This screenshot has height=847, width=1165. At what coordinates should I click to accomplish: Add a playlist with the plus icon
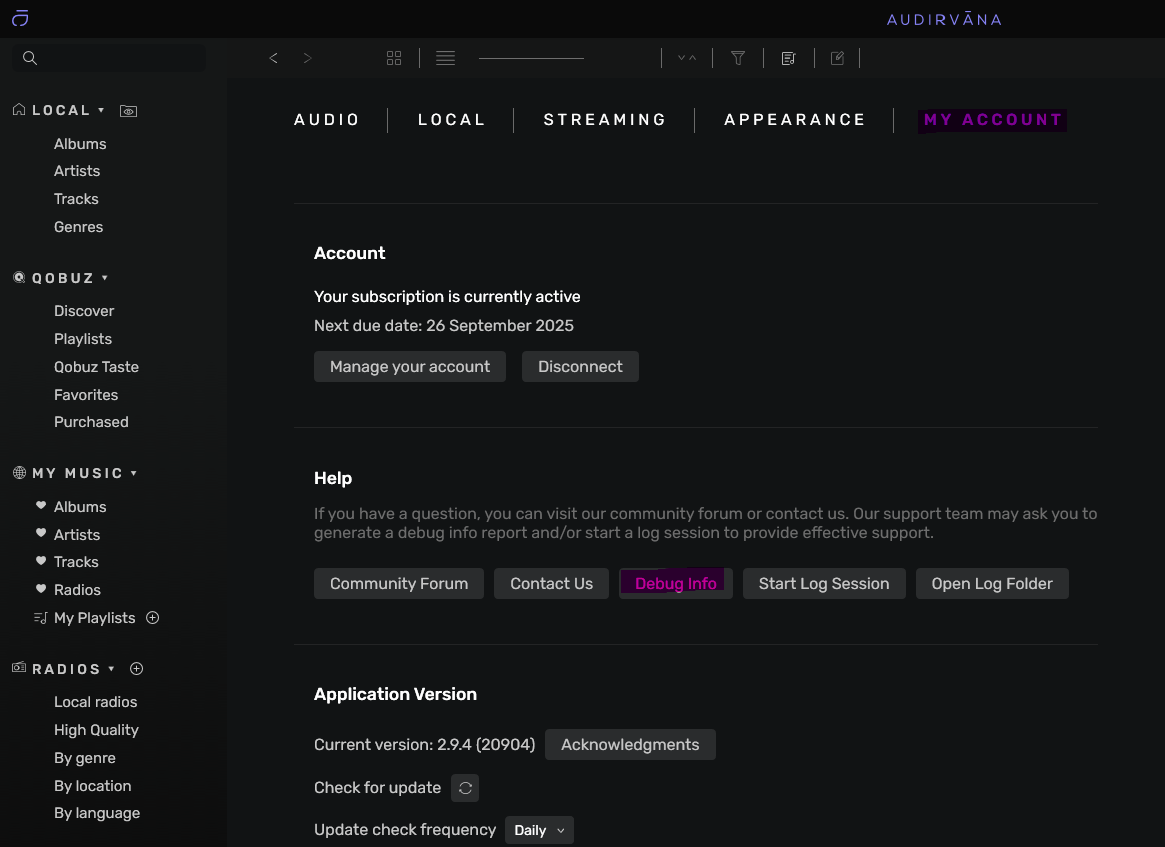click(152, 618)
